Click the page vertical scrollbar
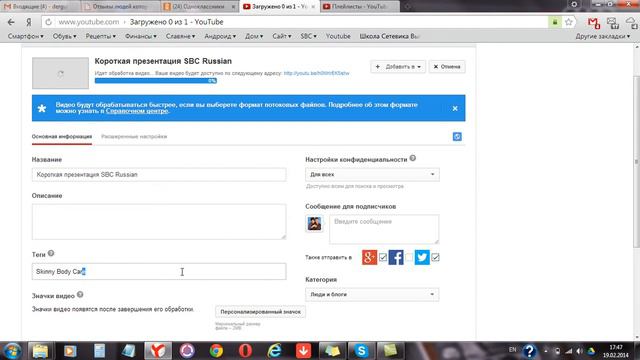Image resolution: width=640 pixels, height=360 pixels. [x=636, y=163]
